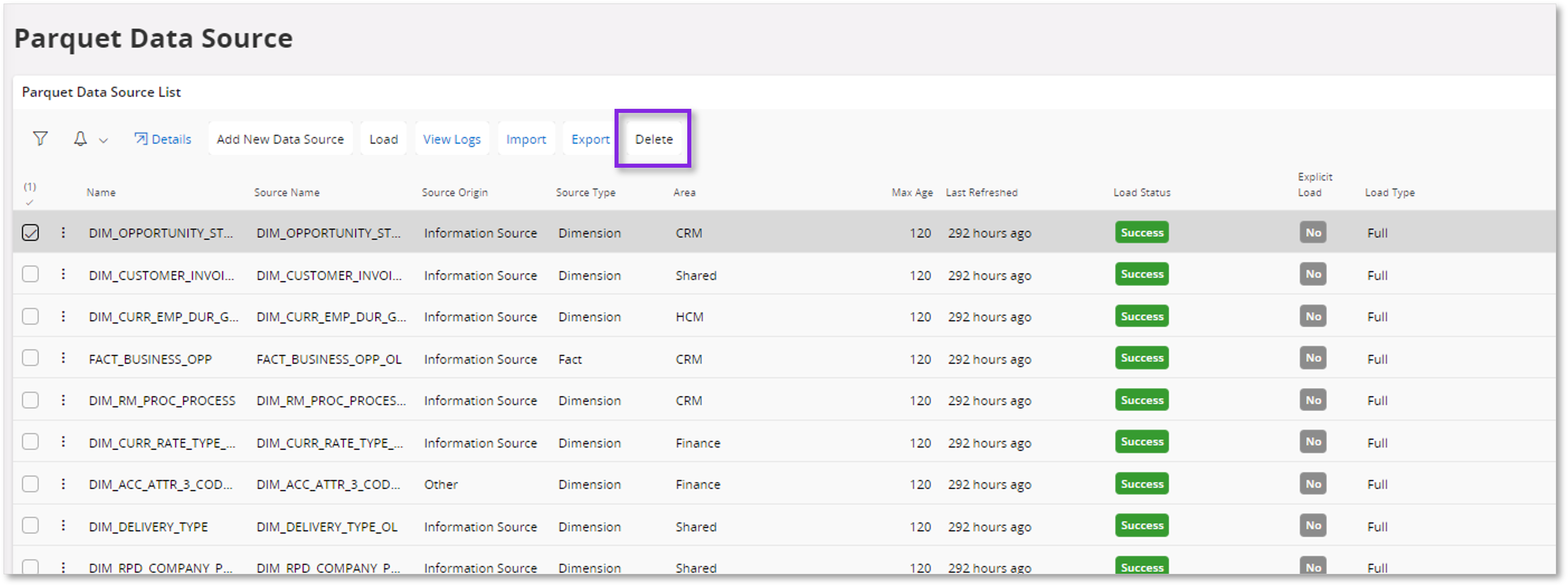Image resolution: width=1568 pixels, height=586 pixels.
Task: Check the FACT_BUSINESS_OPP checkbox
Action: (30, 358)
